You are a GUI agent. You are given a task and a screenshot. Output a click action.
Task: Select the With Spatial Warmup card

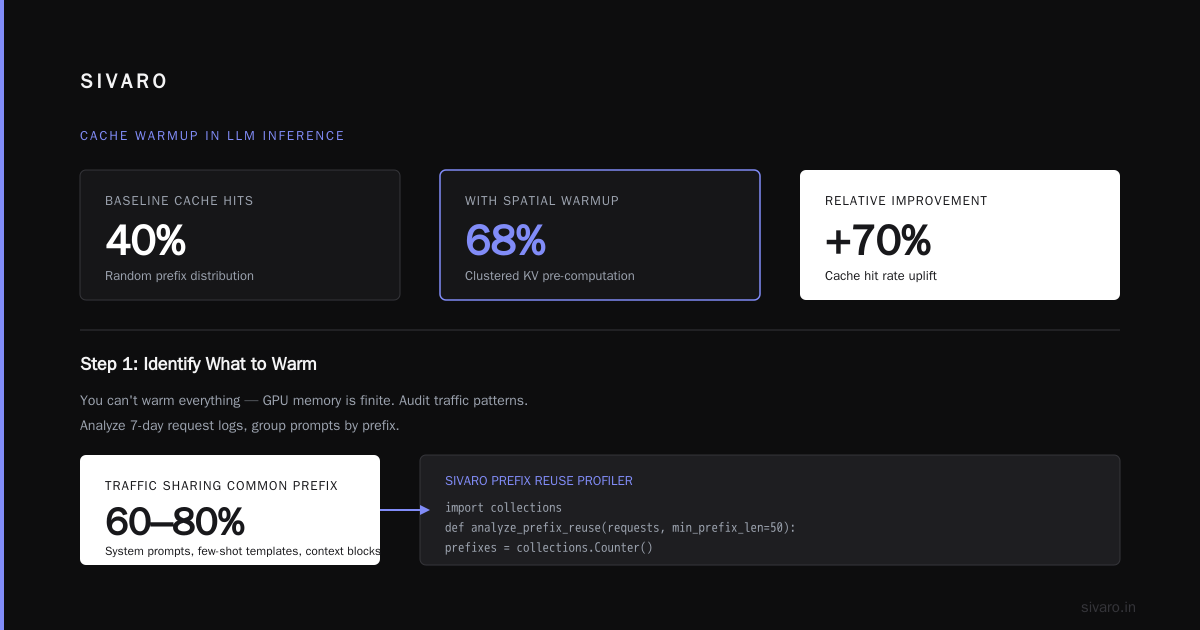(x=600, y=235)
